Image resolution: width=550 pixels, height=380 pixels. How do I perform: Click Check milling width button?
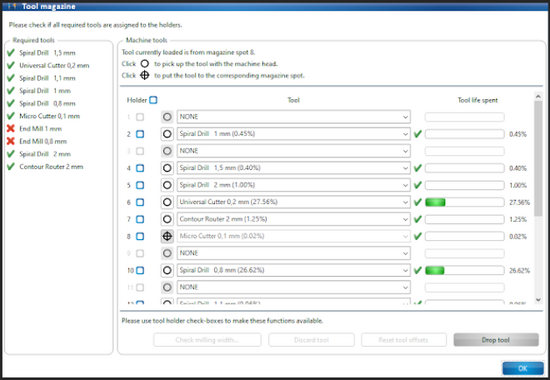pyautogui.click(x=207, y=340)
